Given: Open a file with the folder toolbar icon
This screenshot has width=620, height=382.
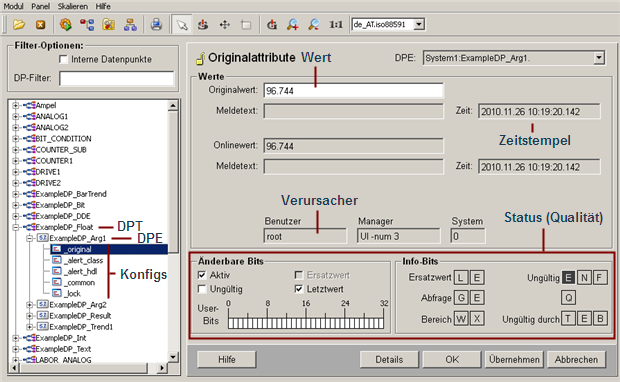Looking at the screenshot, I should click(19, 25).
